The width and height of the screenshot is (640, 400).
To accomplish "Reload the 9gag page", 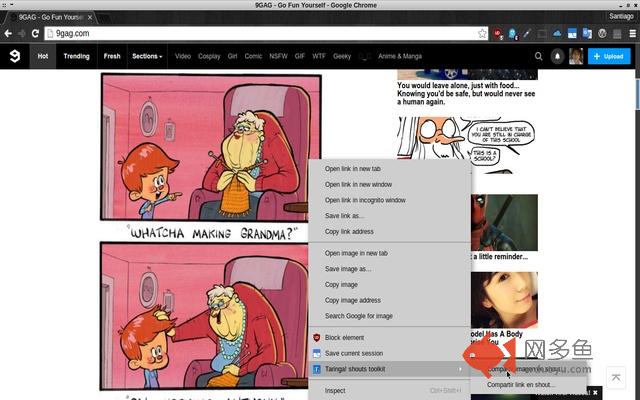I will [36, 33].
